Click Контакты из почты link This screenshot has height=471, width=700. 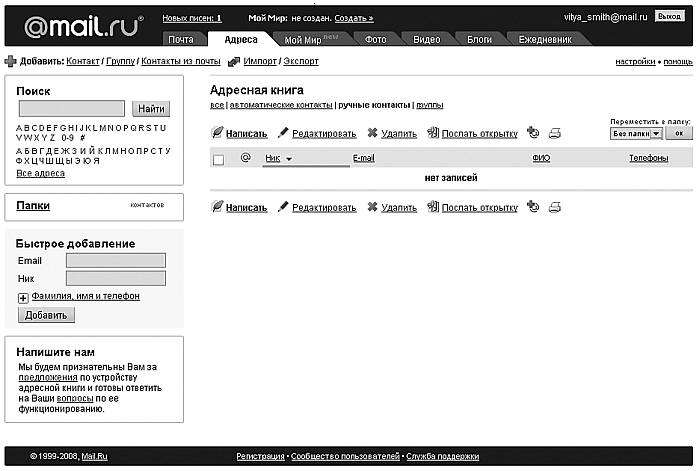click(x=181, y=61)
